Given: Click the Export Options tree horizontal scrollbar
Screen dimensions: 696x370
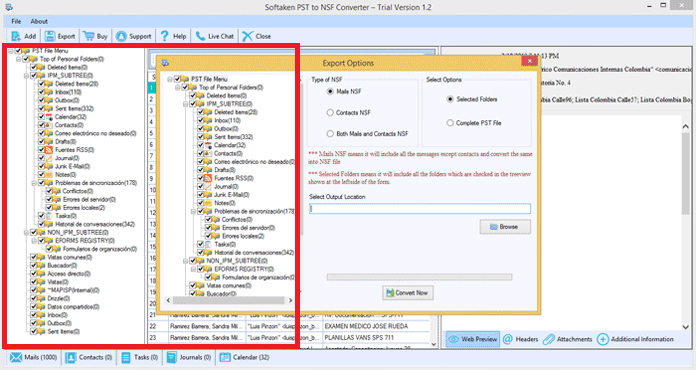Looking at the screenshot, I should click(229, 300).
